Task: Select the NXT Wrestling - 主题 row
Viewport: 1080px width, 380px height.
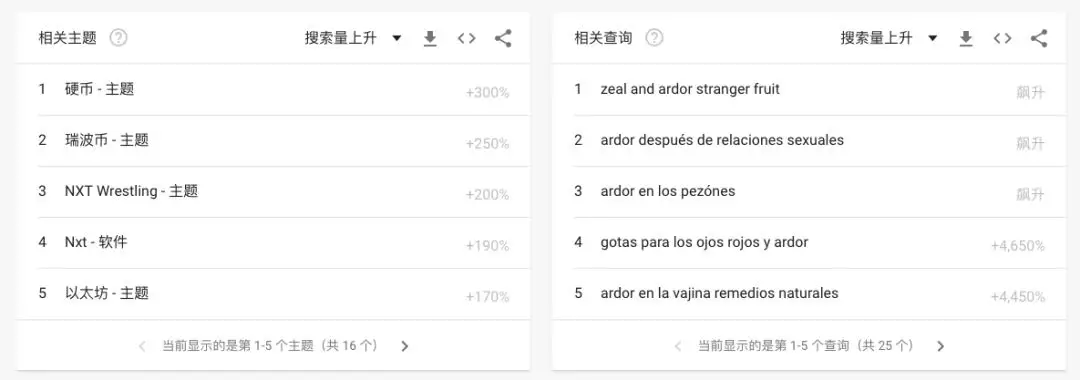Action: [273, 191]
